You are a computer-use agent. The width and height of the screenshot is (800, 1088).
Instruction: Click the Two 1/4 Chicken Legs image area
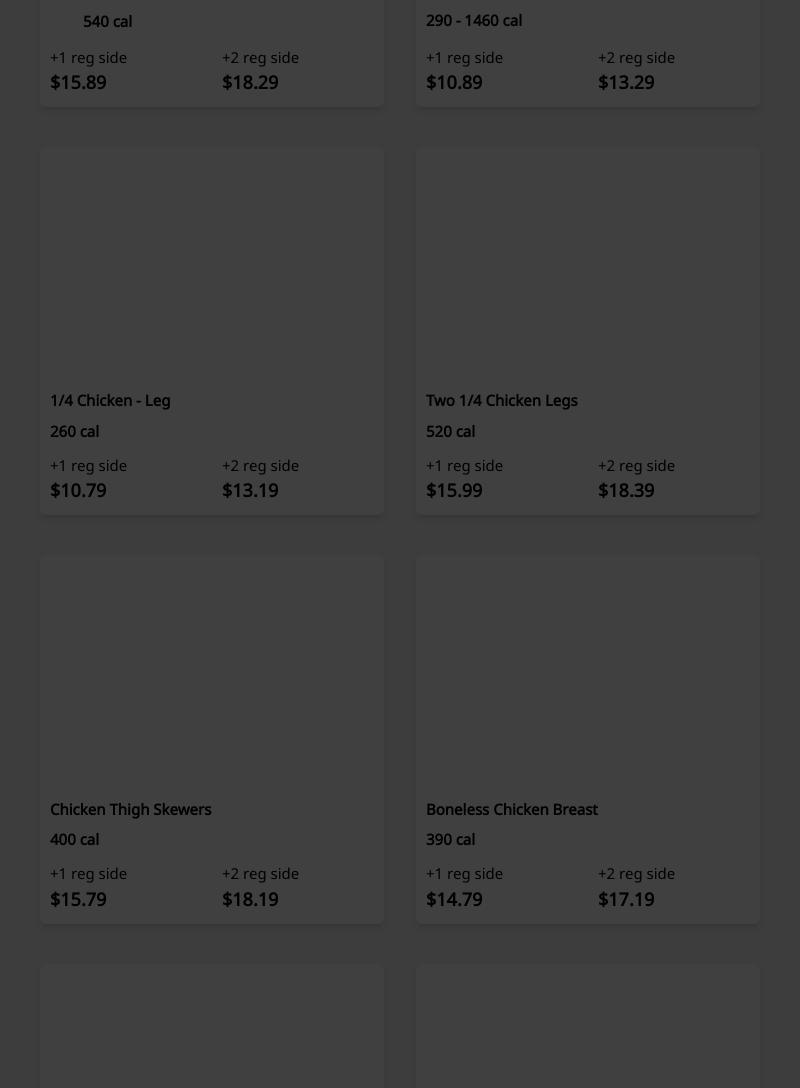pos(588,265)
